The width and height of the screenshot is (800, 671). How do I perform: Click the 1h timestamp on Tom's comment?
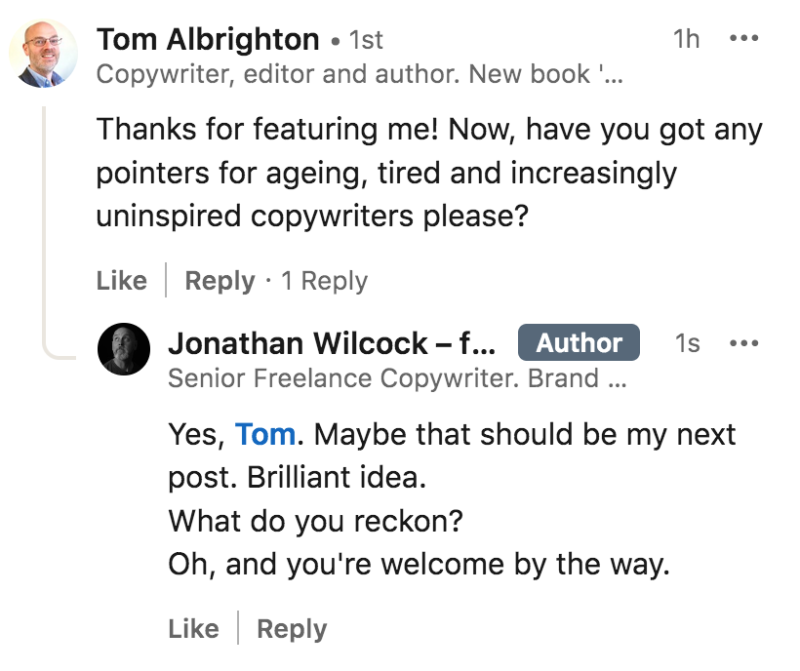click(686, 39)
